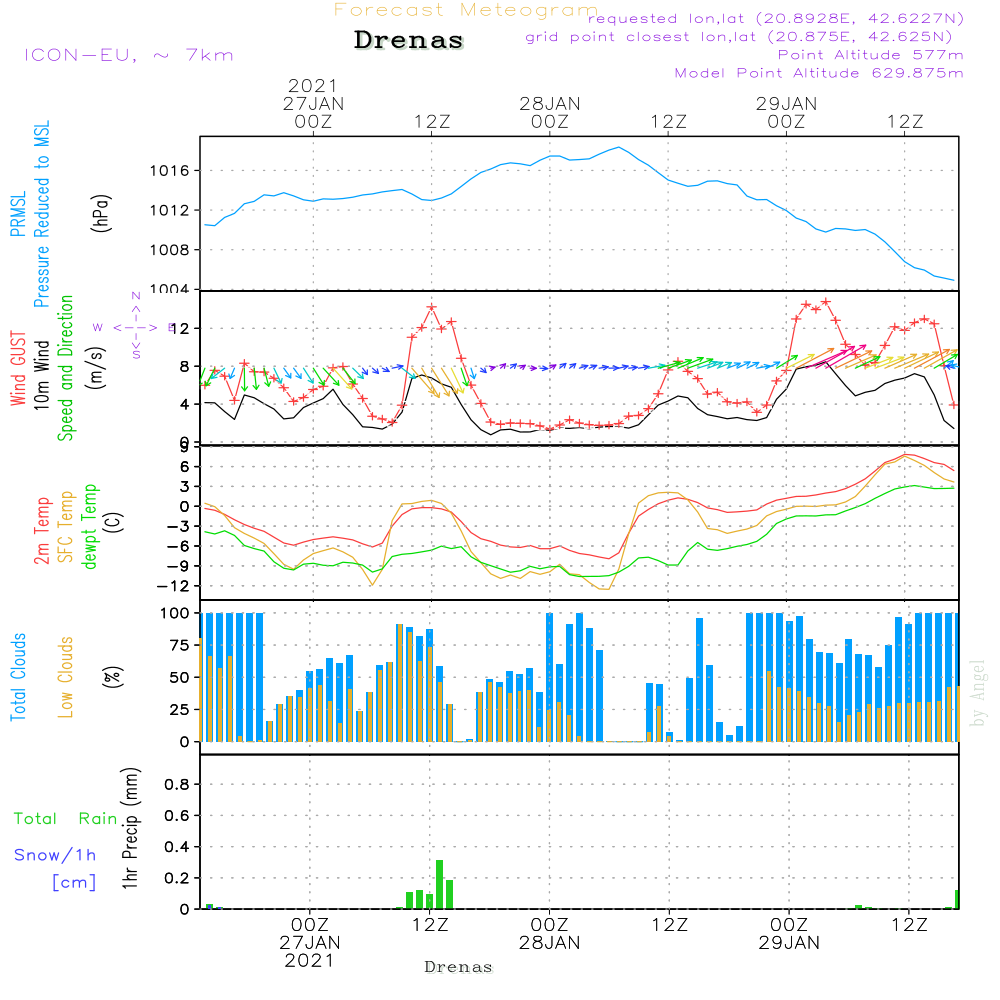The height and width of the screenshot is (1000, 1000).
Task: Click the bold 'Drenas' chart title
Action: pos(409,40)
